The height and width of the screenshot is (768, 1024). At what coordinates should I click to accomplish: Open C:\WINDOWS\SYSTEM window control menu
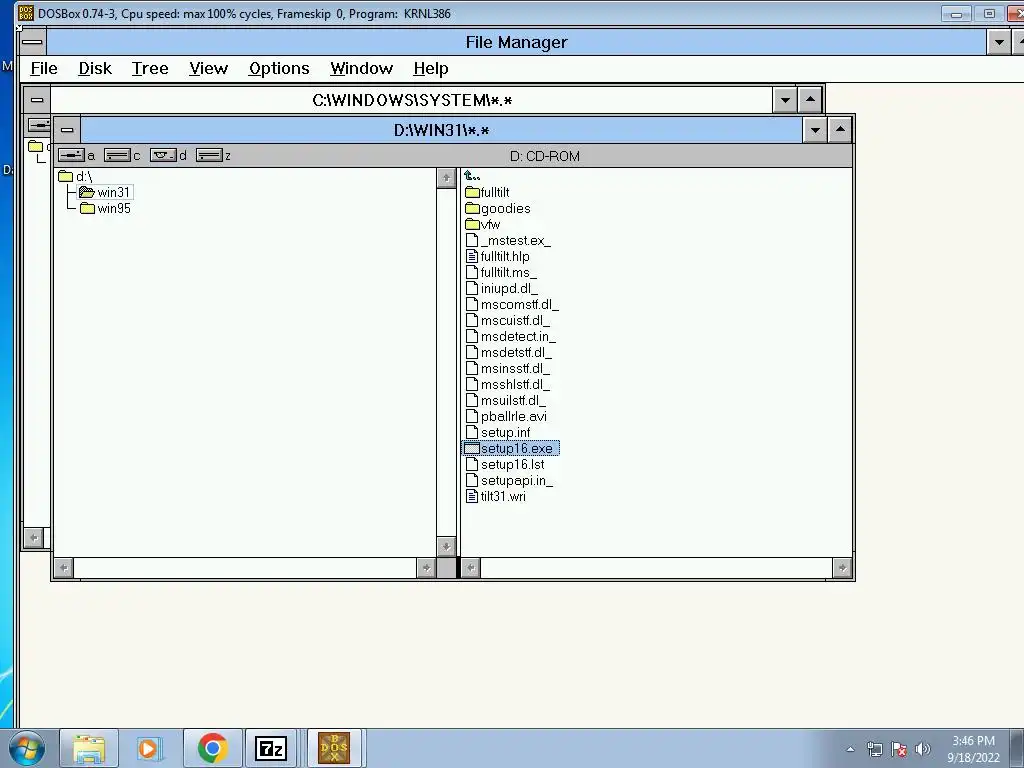point(37,100)
